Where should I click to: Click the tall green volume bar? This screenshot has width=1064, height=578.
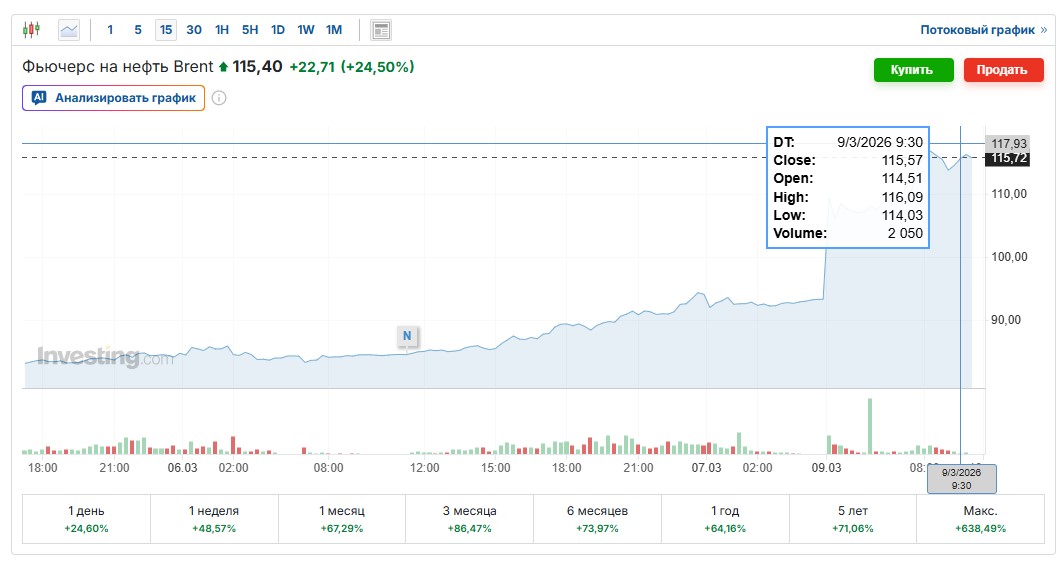coord(870,426)
